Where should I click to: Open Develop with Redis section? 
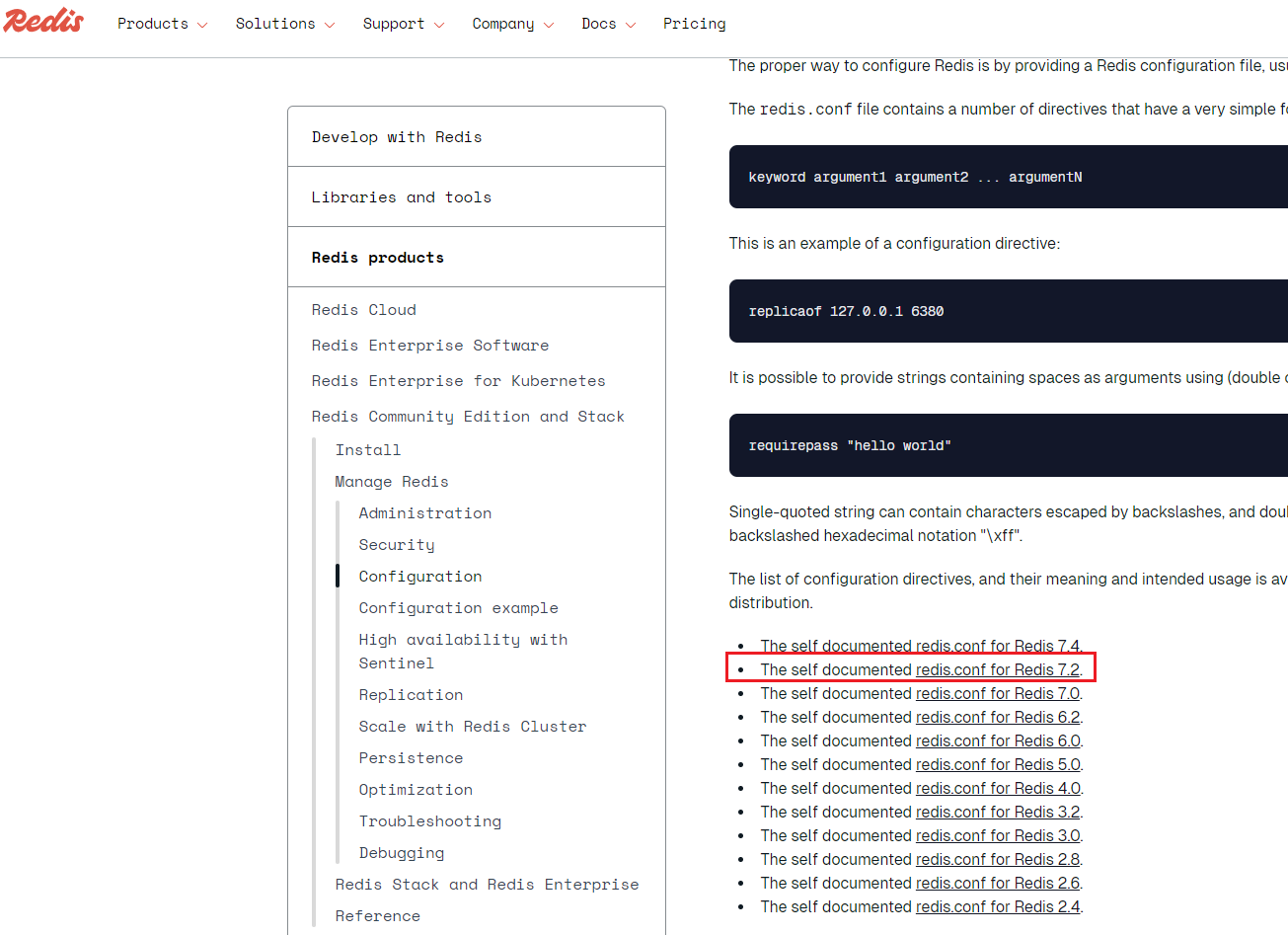point(477,137)
